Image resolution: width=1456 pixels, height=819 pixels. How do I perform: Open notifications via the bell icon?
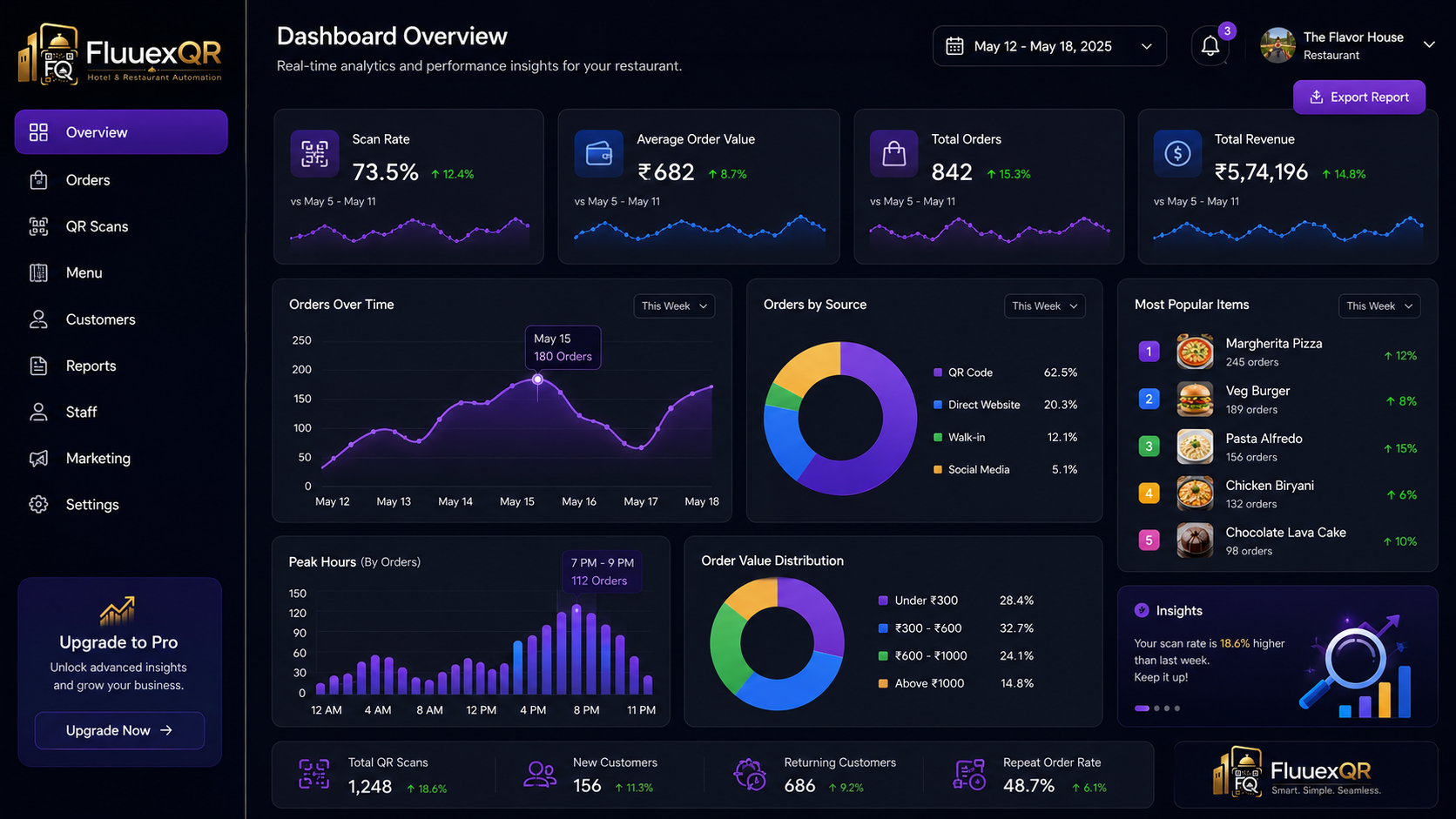click(x=1210, y=46)
